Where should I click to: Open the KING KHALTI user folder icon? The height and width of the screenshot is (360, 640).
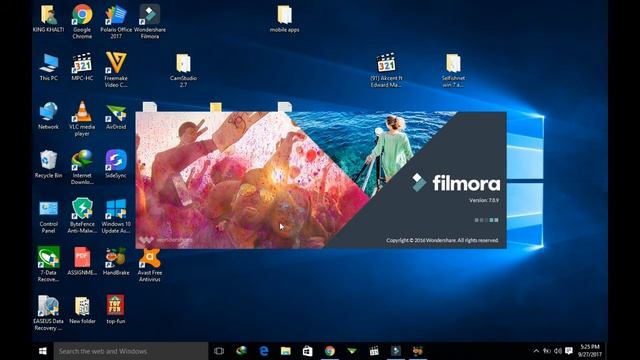48,19
